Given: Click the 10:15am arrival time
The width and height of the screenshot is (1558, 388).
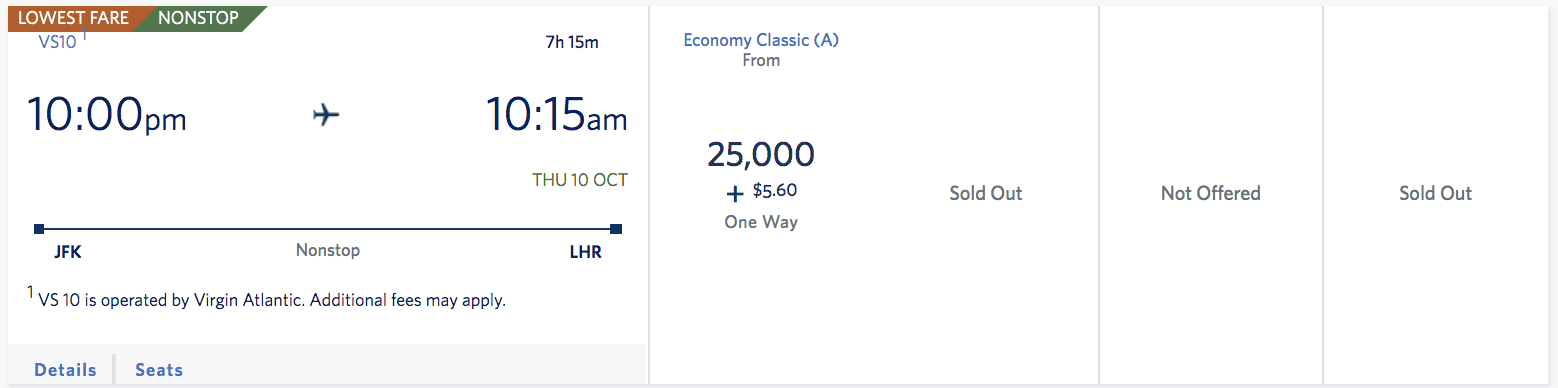Looking at the screenshot, I should coord(556,115).
